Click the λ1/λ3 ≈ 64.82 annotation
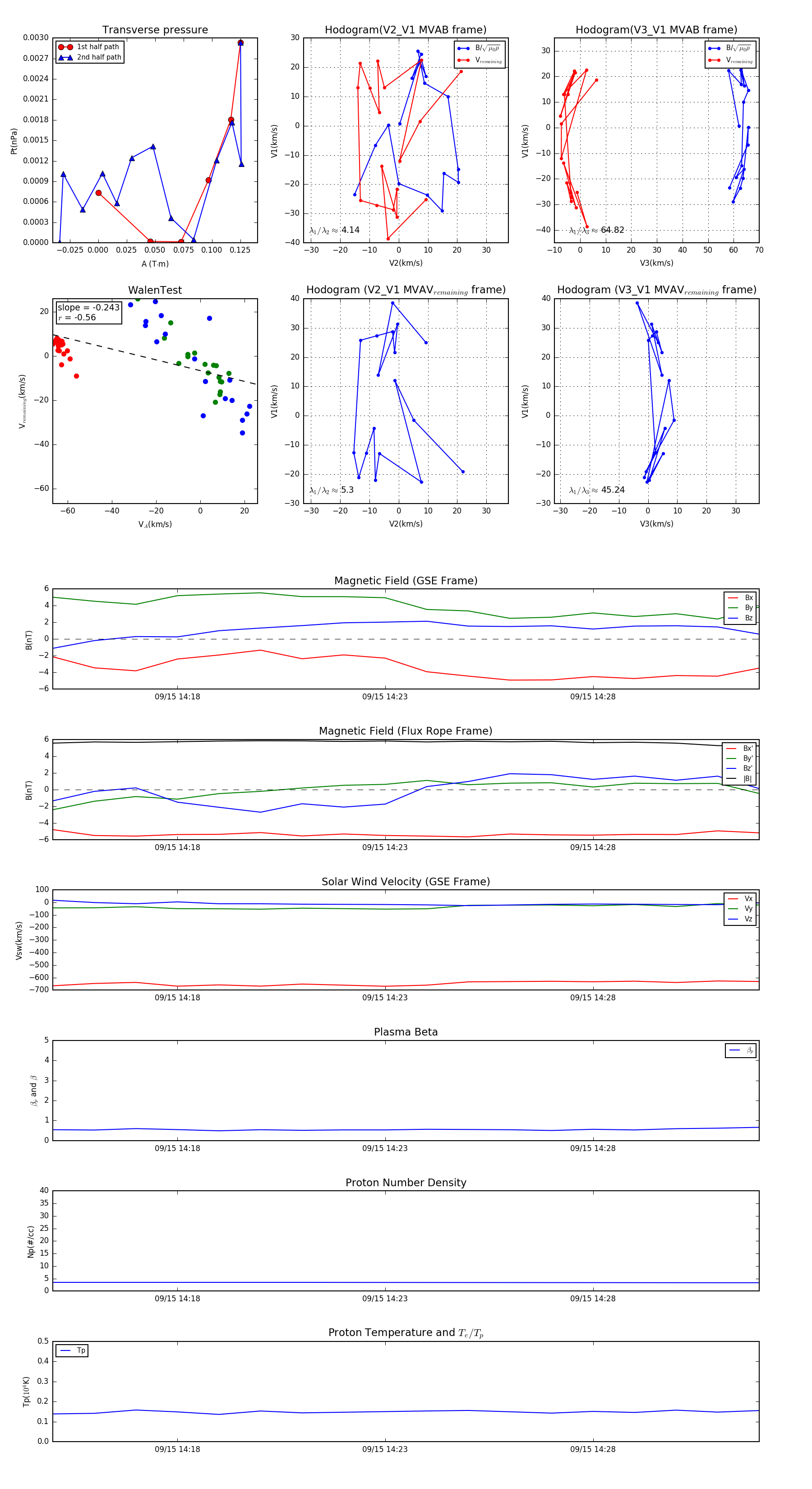812x1489 pixels. tap(596, 230)
